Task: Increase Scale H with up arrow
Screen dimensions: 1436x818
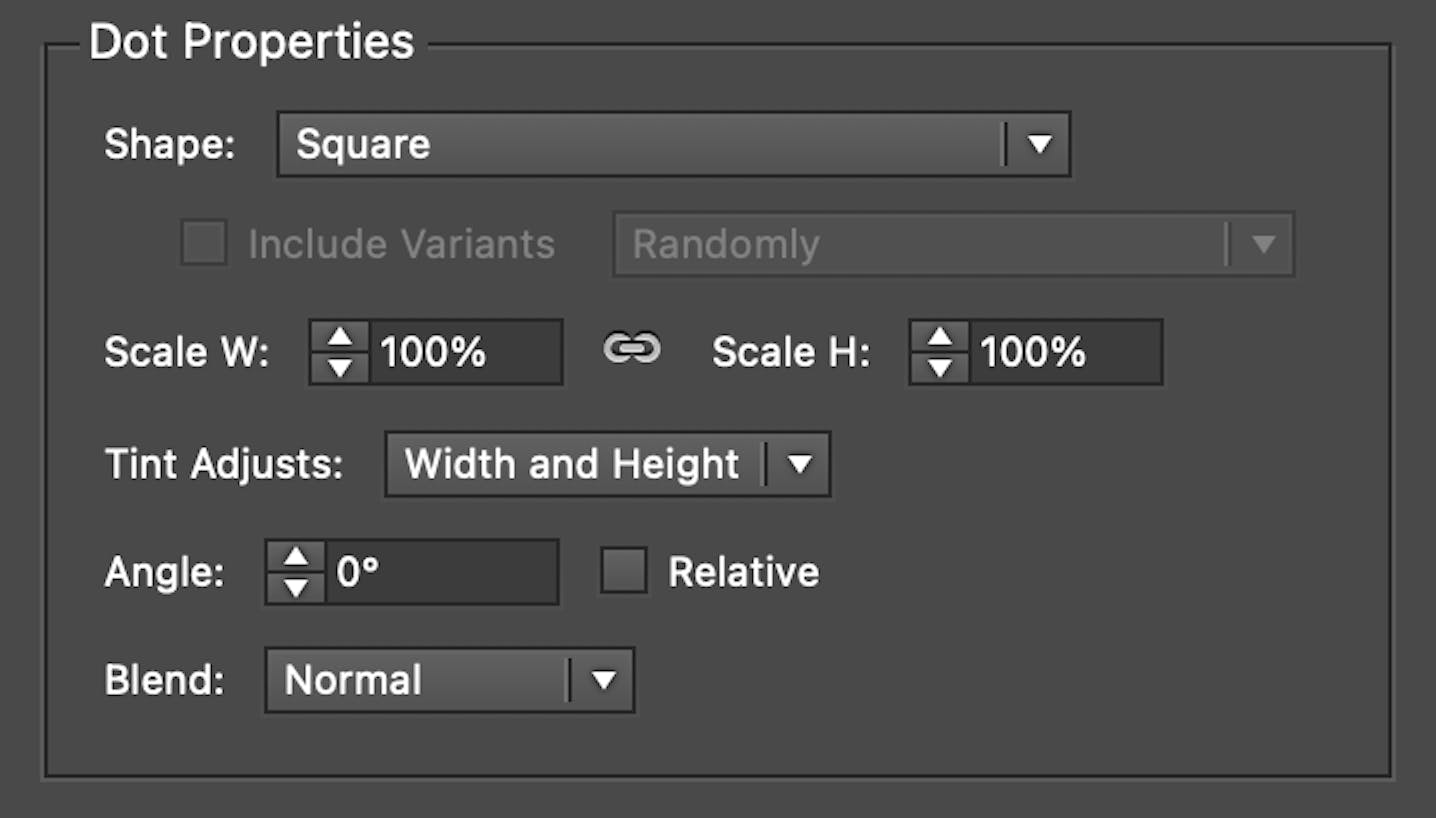Action: point(940,337)
